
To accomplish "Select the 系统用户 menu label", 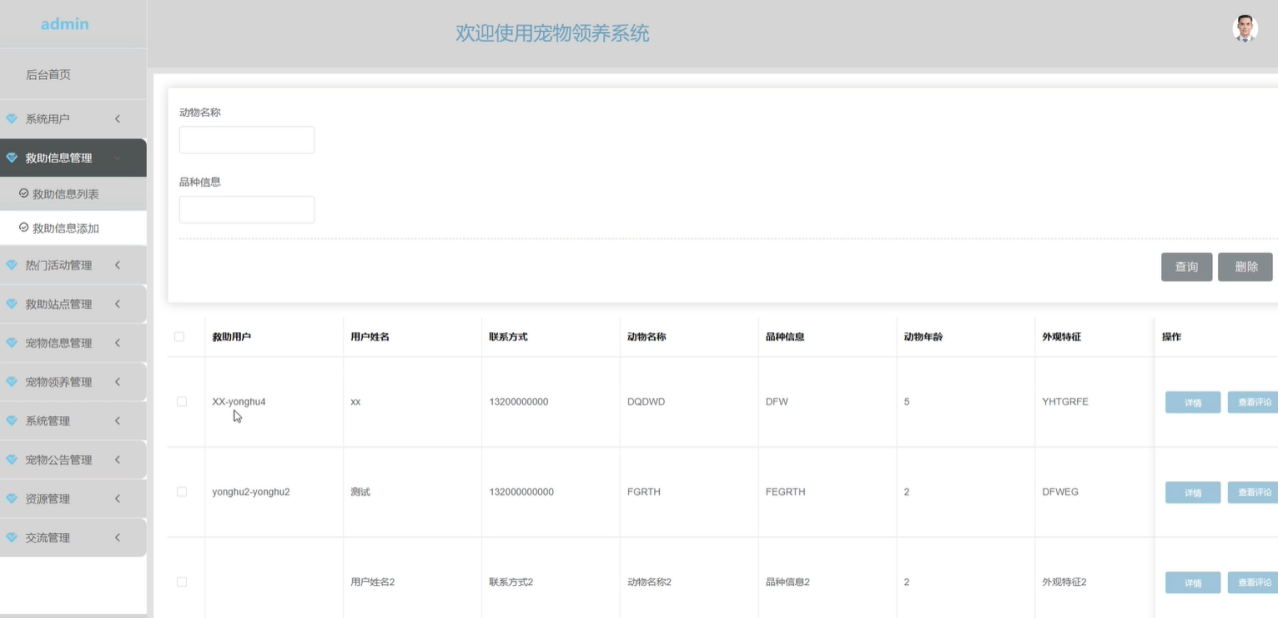I will [x=48, y=119].
